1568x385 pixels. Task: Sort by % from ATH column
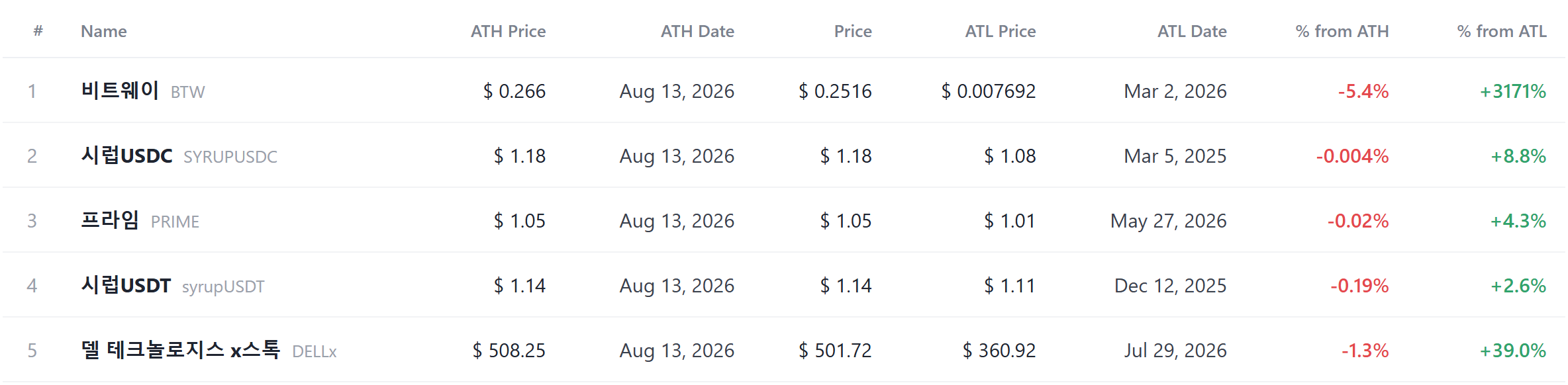[1342, 31]
